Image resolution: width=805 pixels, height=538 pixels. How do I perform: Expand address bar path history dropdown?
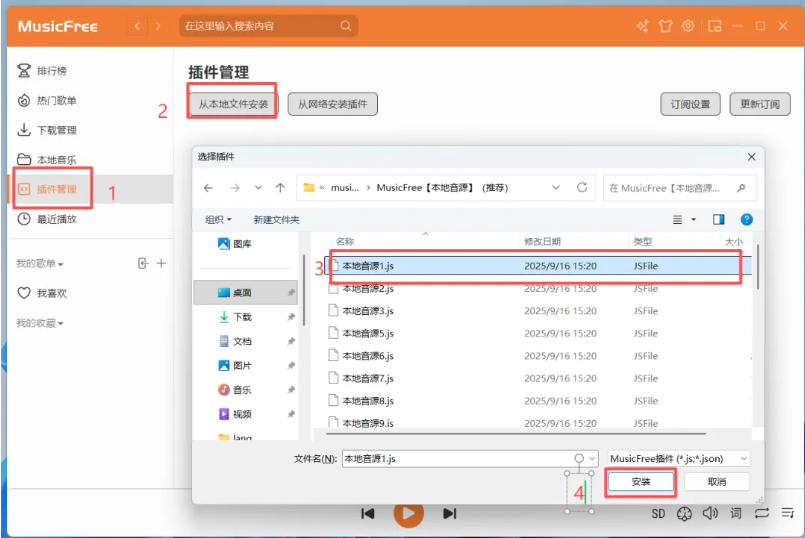(x=555, y=188)
